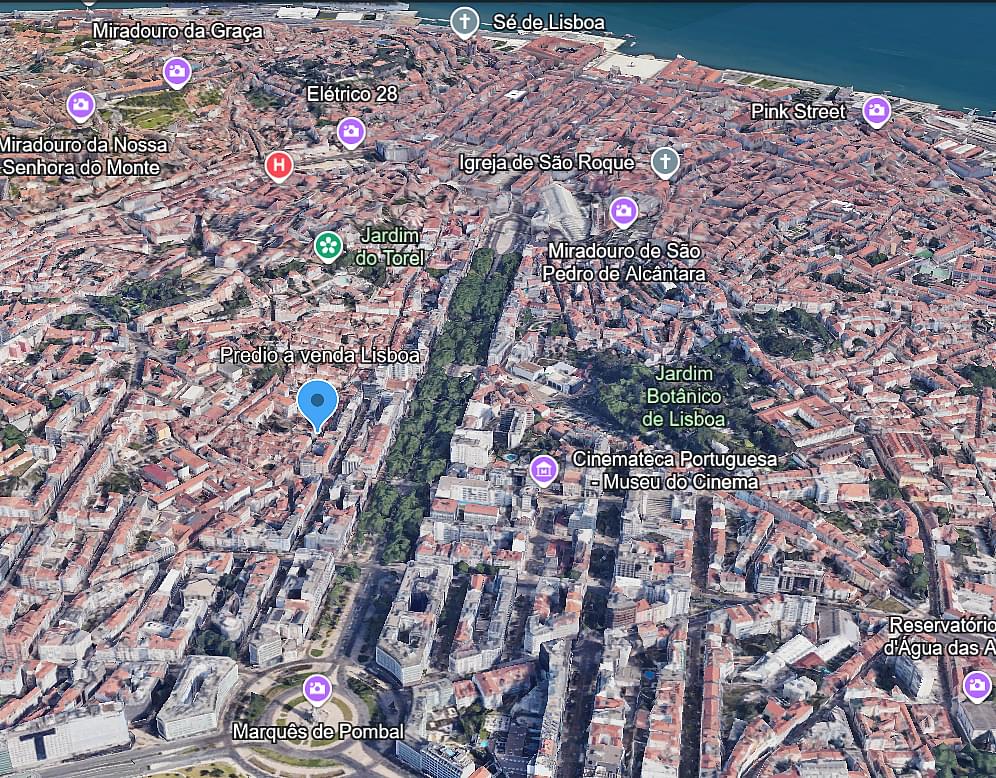Open the Igreja de São Roque church pin

[x=665, y=163]
